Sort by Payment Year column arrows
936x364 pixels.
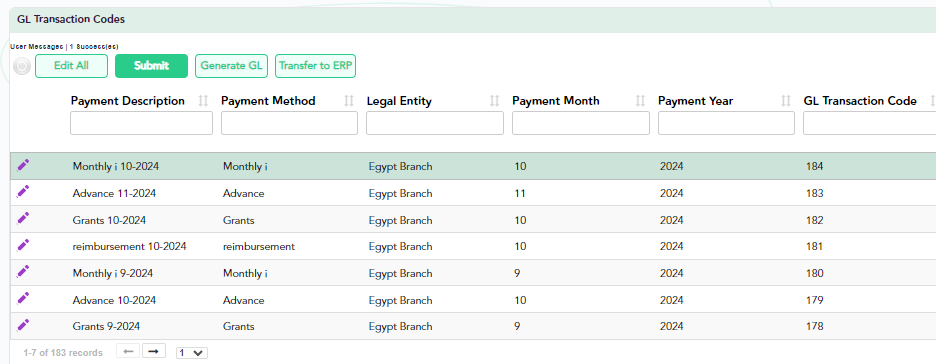786,101
